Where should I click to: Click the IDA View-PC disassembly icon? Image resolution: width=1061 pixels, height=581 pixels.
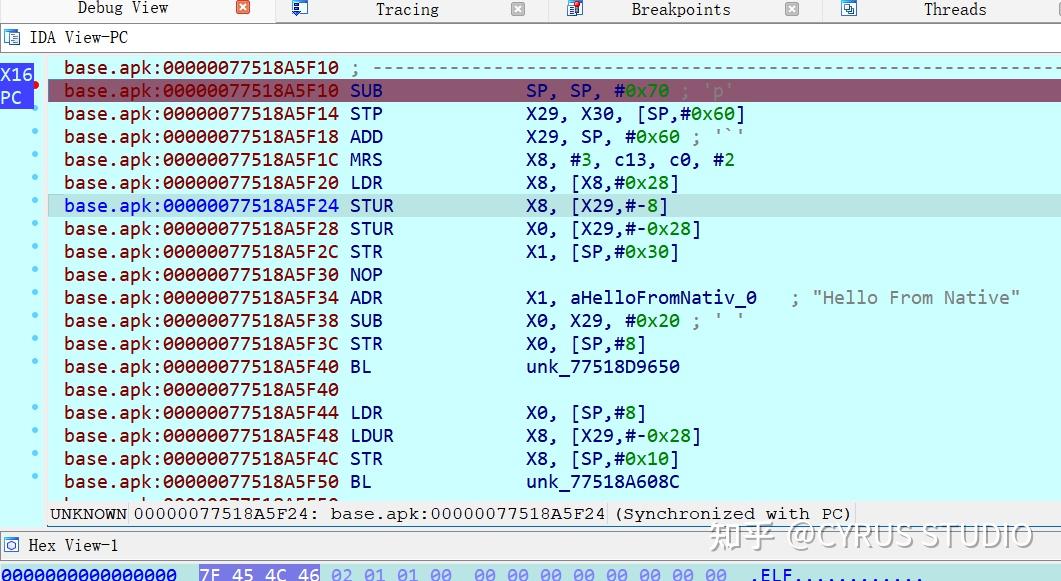(x=12, y=37)
